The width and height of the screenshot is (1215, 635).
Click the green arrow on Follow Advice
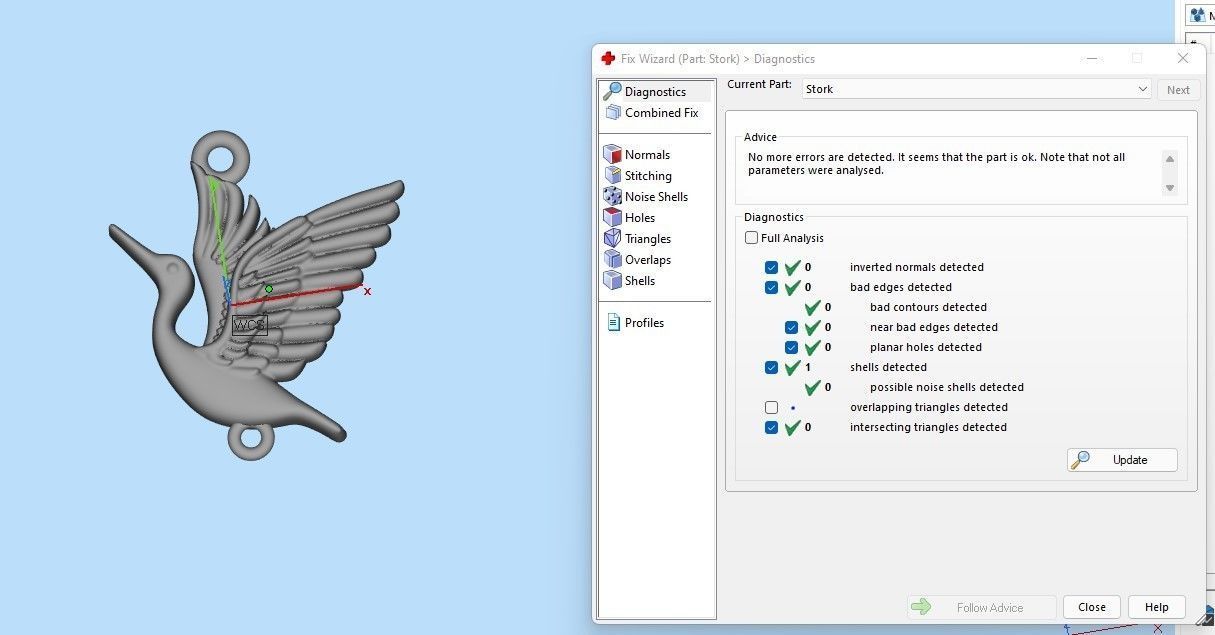click(x=921, y=607)
